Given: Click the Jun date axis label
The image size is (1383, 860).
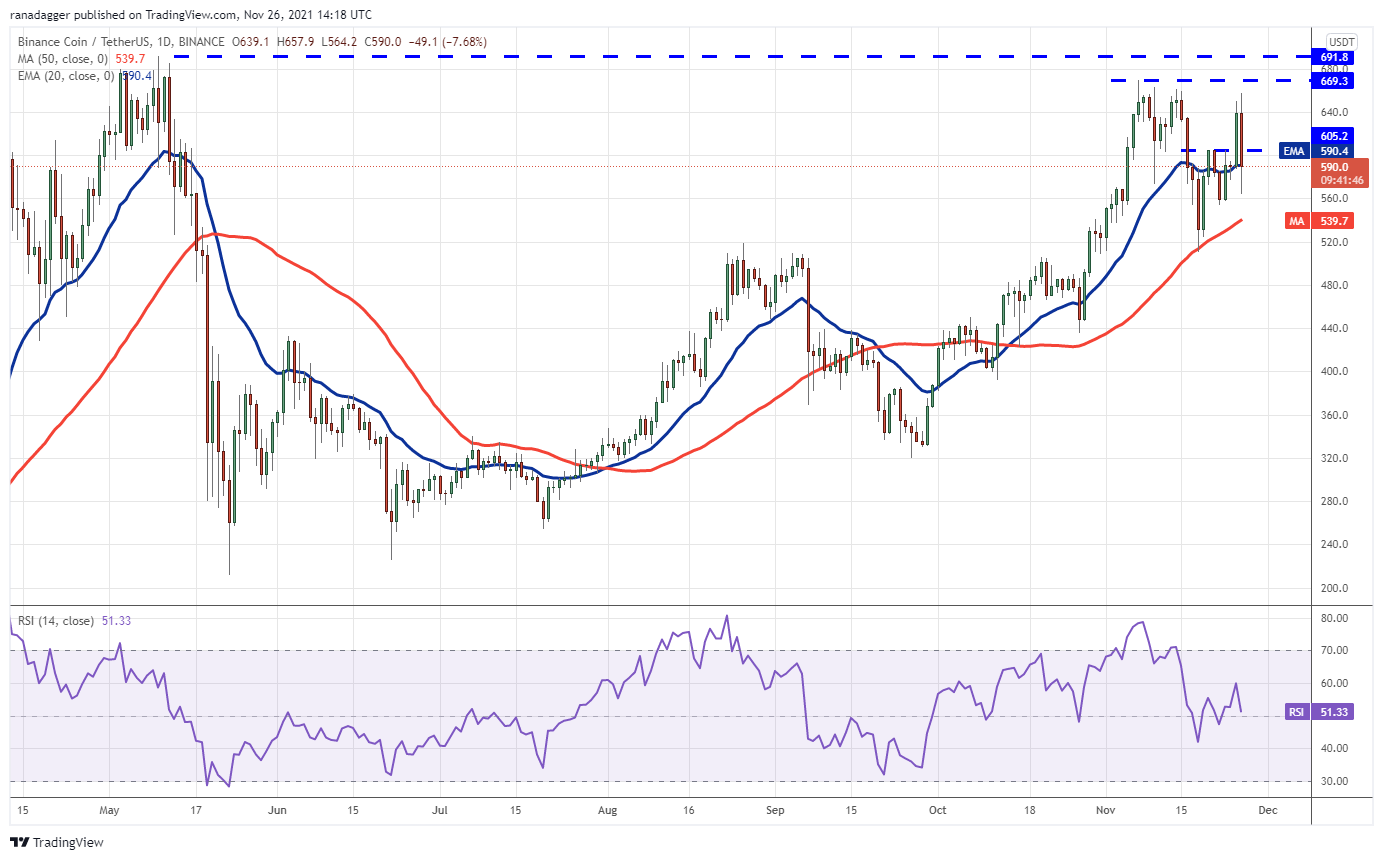Looking at the screenshot, I should click(278, 810).
